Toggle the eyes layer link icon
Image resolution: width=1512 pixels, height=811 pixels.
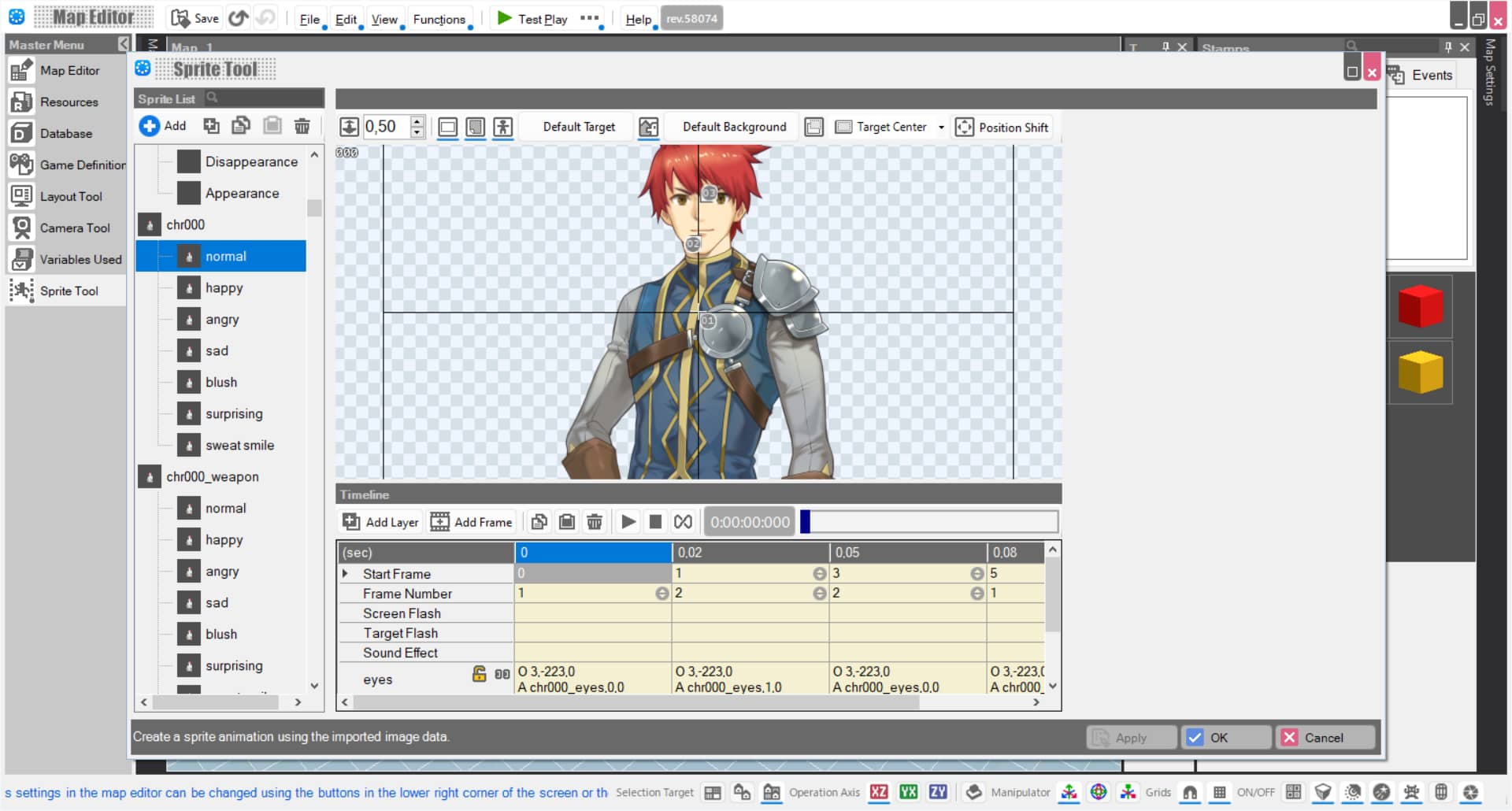[x=502, y=674]
